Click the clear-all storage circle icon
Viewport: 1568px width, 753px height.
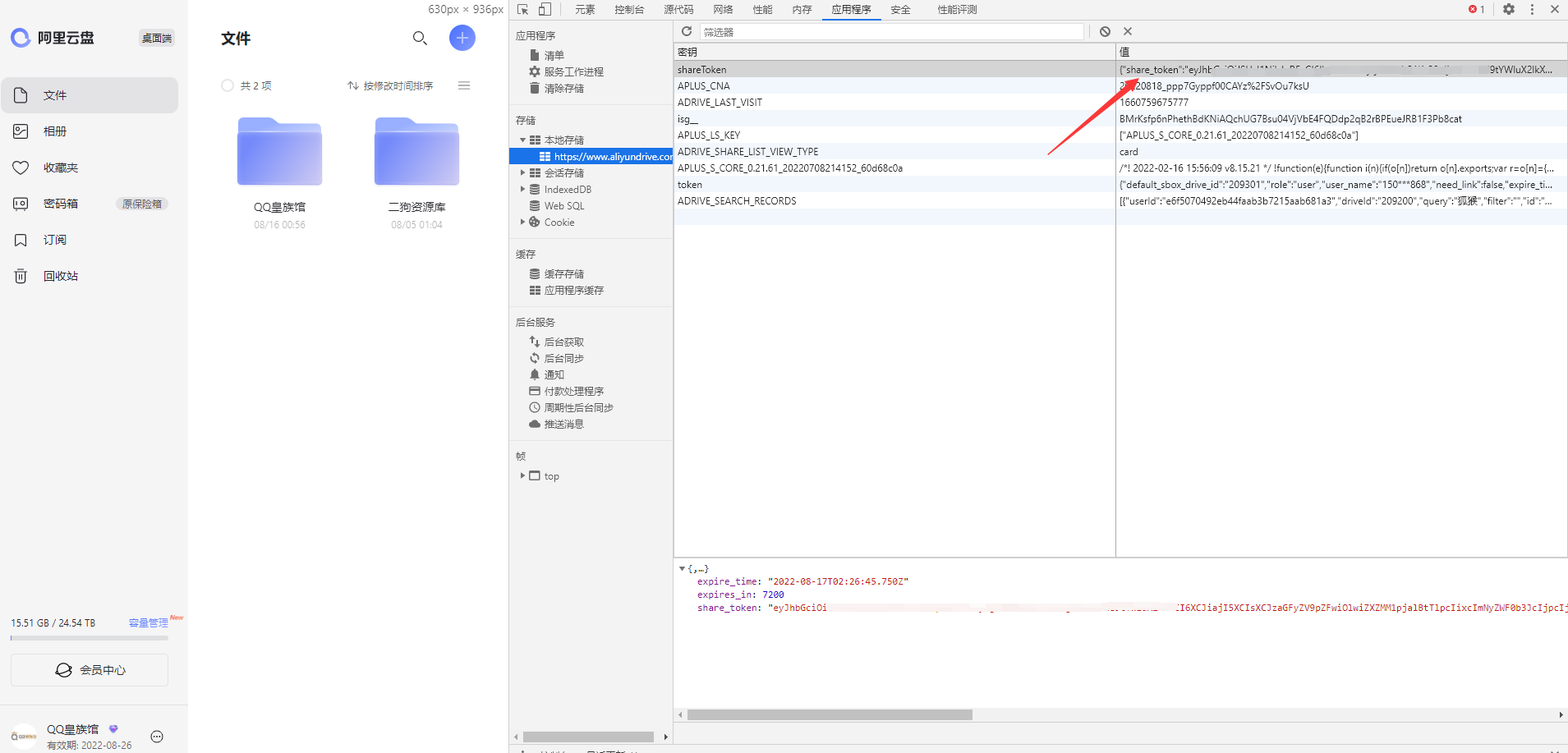pyautogui.click(x=1105, y=31)
